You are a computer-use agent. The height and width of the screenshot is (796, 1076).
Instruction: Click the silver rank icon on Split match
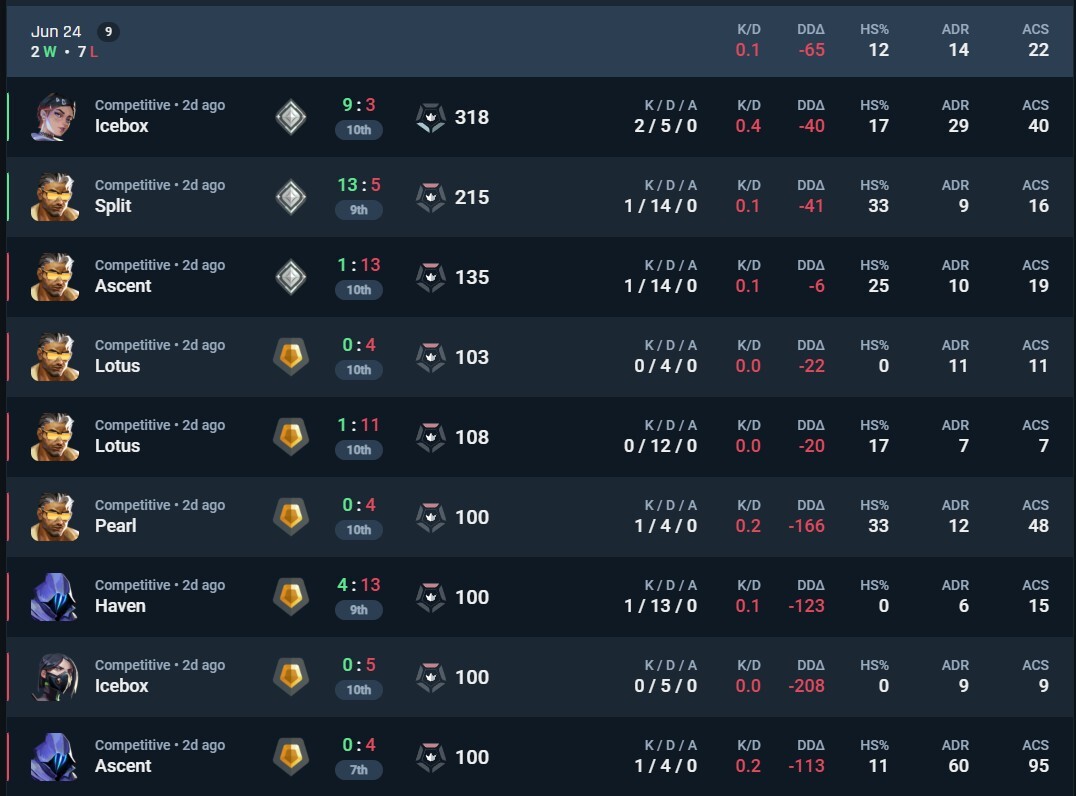tap(291, 197)
